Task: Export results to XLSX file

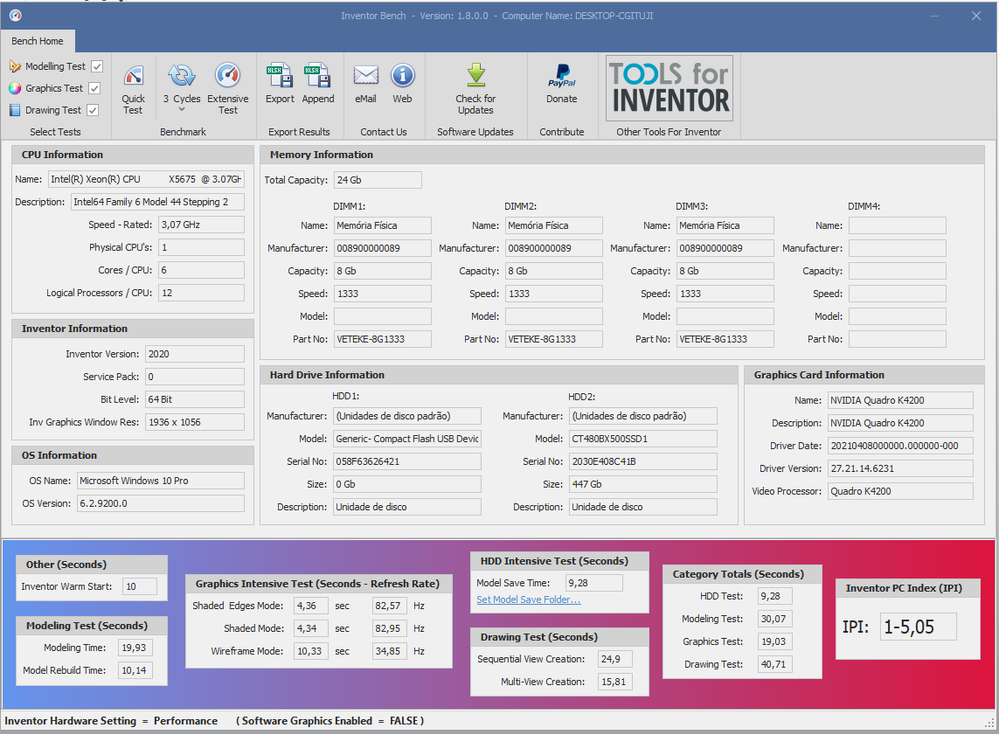Action: 280,83
